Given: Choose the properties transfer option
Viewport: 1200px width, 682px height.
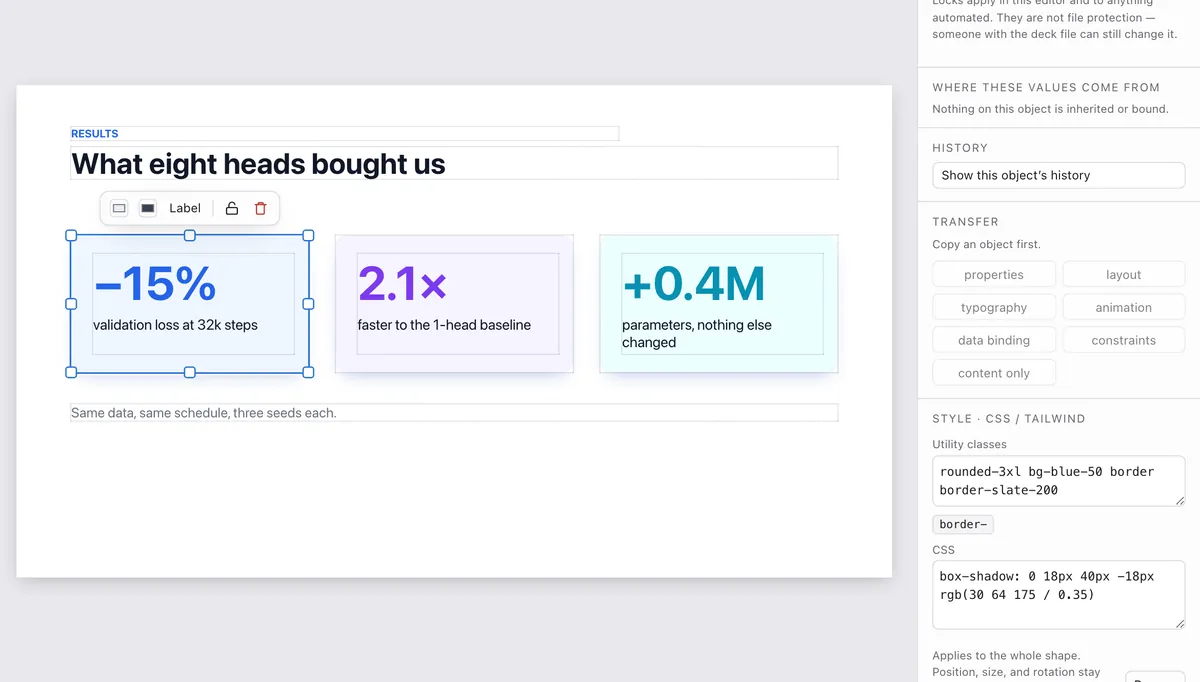Looking at the screenshot, I should point(994,275).
